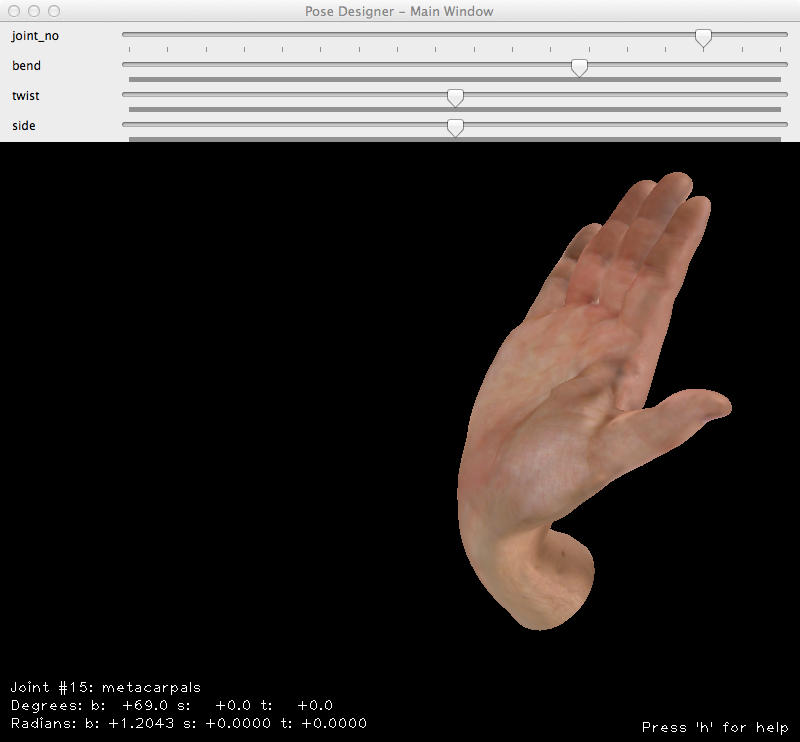Click the joint_no slider handle

point(703,38)
